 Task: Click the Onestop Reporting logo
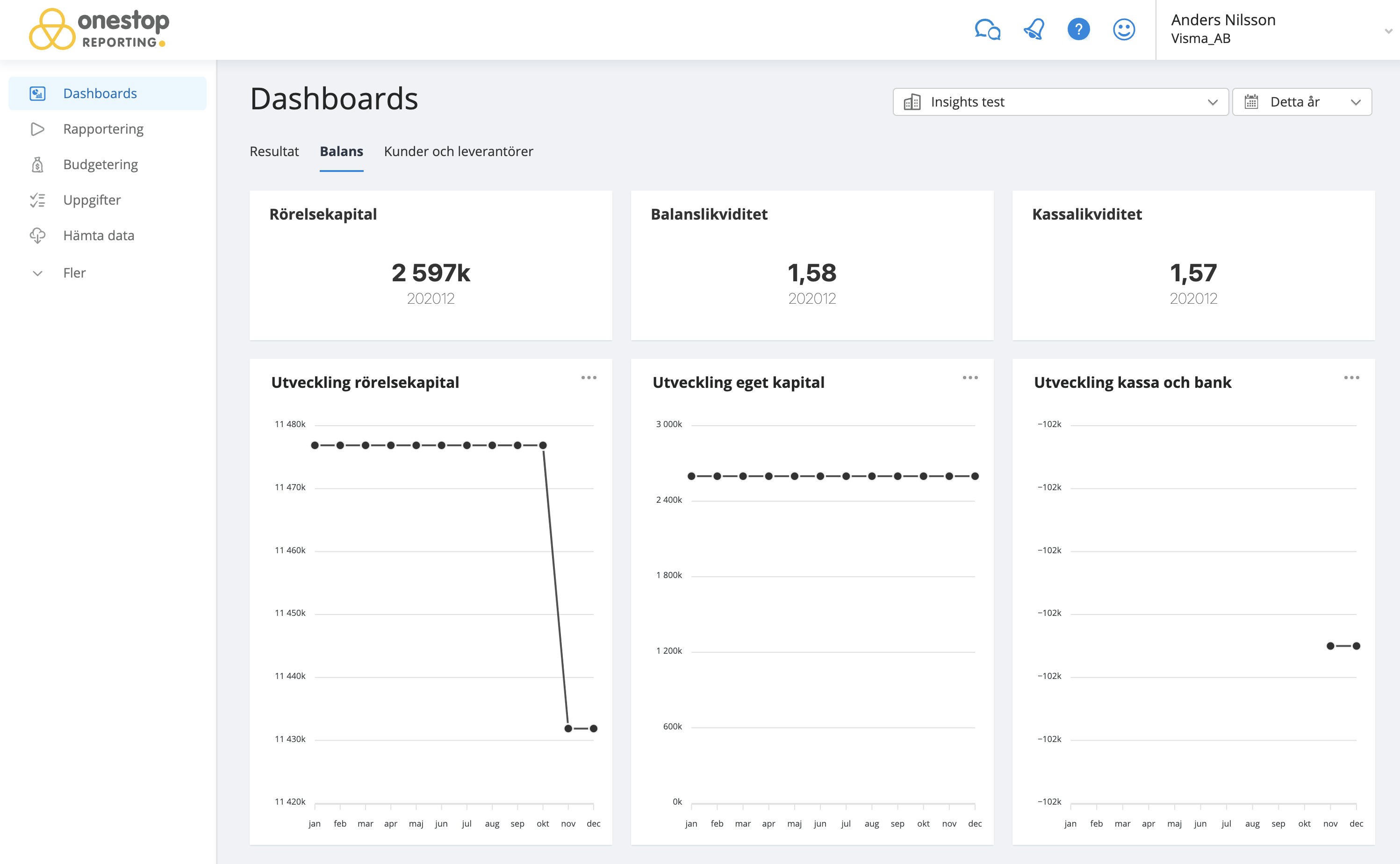(x=99, y=29)
